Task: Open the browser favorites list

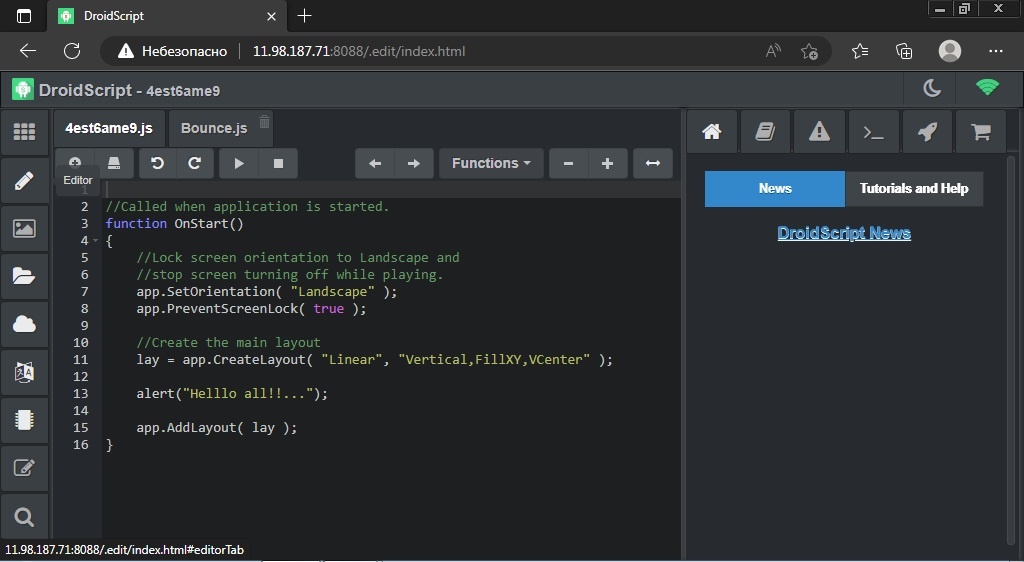Action: pos(860,51)
